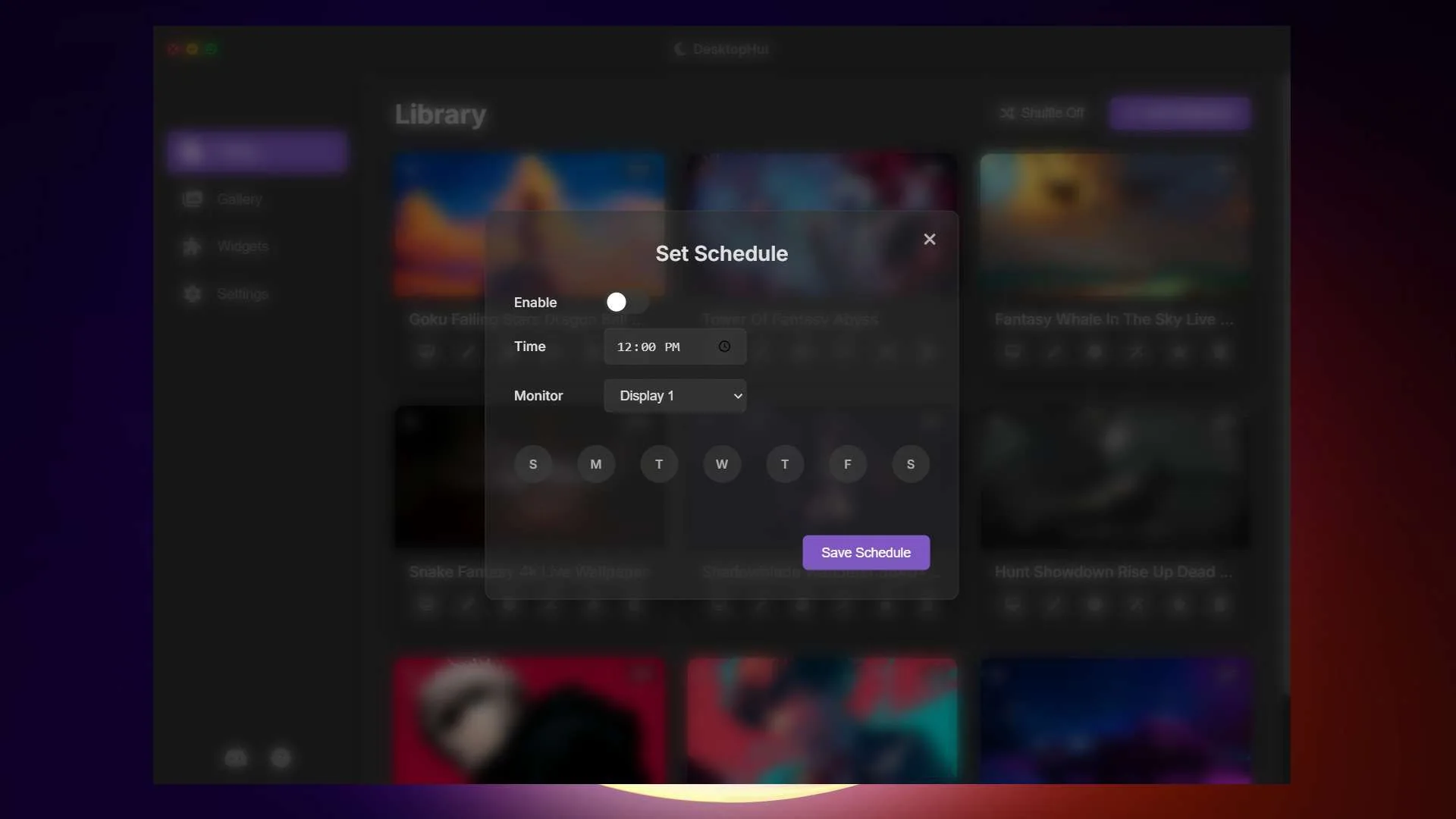Click the Time input field

[675, 347]
